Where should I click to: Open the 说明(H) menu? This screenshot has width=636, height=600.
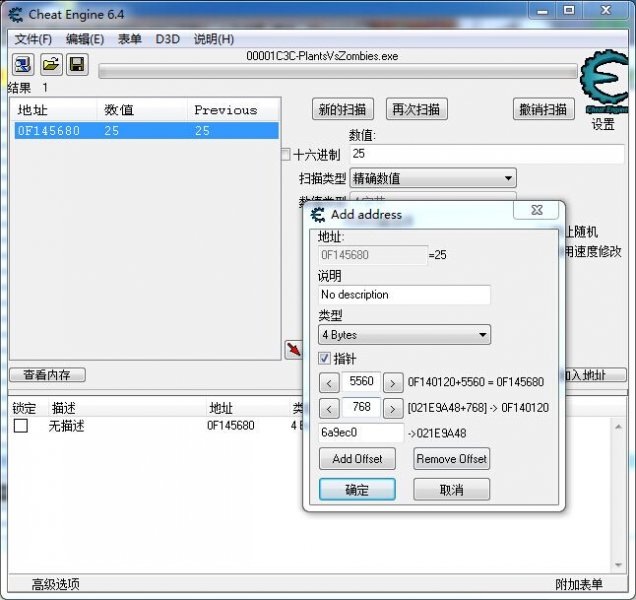214,39
